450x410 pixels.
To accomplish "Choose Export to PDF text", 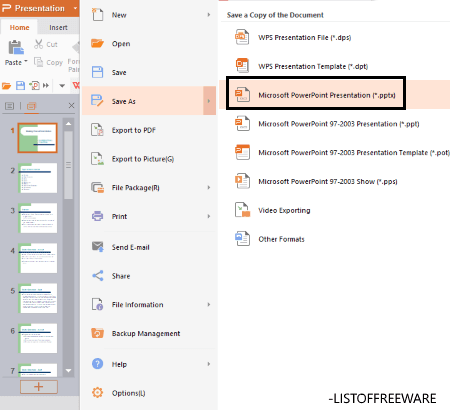I will pyautogui.click(x=134, y=130).
